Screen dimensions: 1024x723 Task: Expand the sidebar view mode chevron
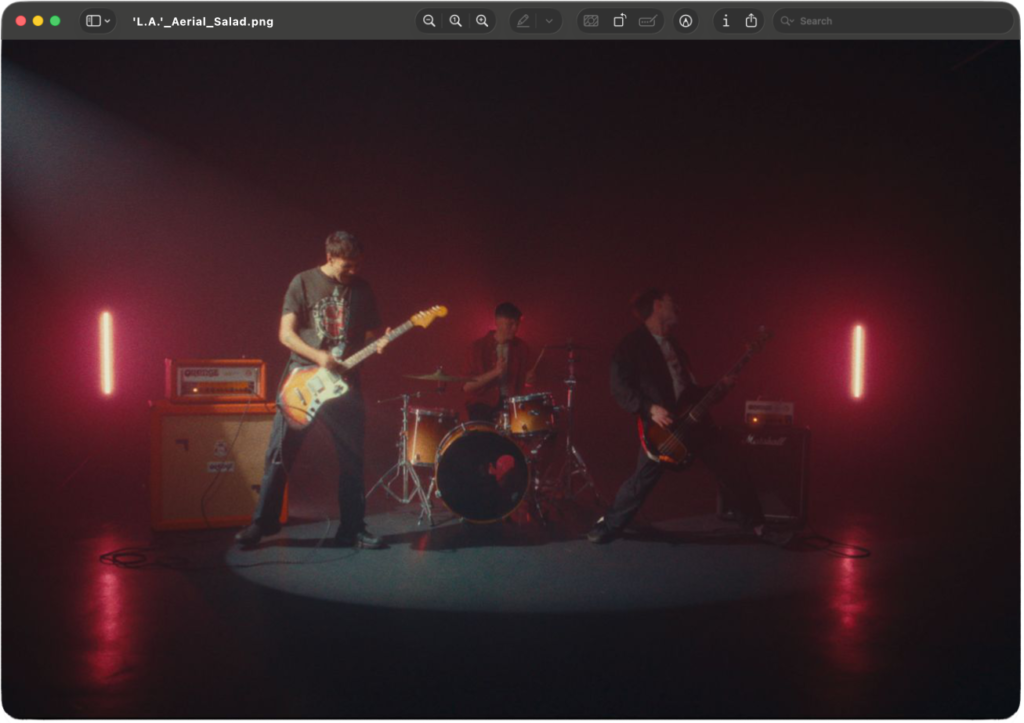(x=107, y=21)
